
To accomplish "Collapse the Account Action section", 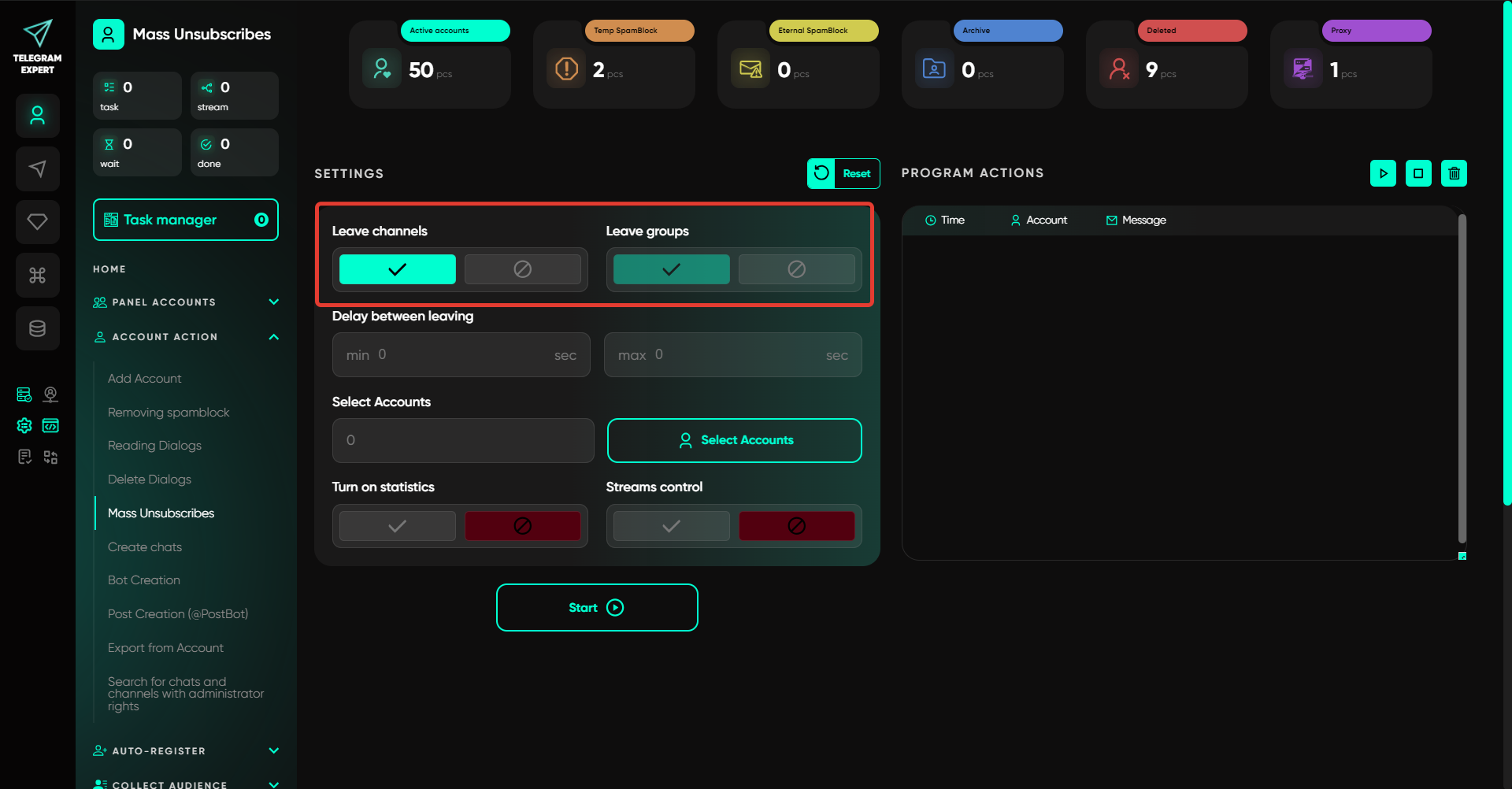I will coord(273,337).
